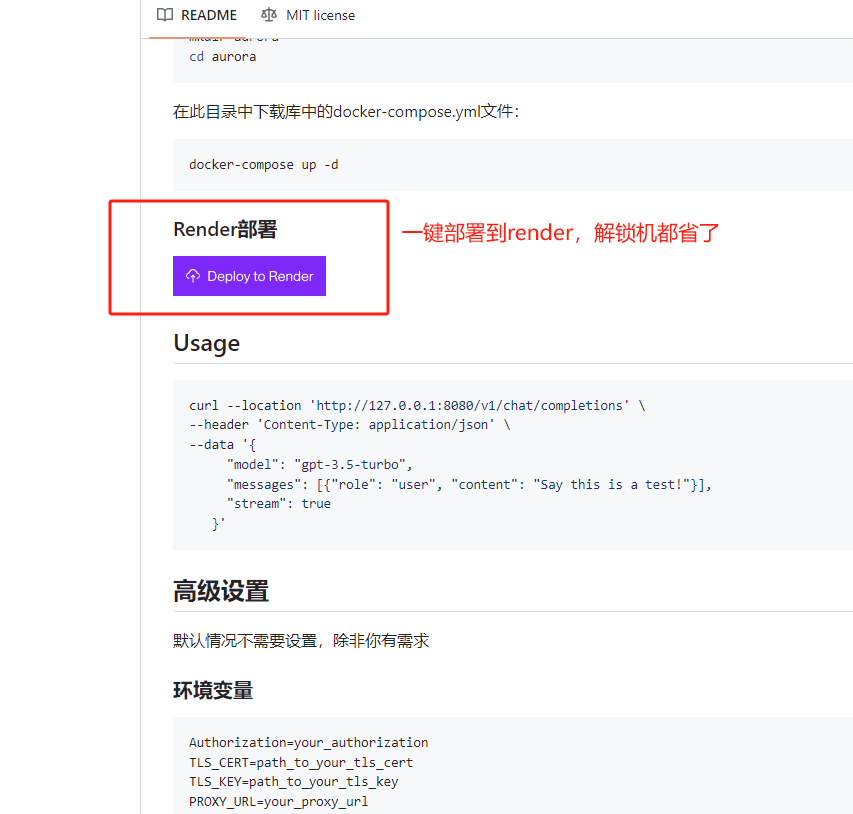This screenshot has width=853, height=814.
Task: Switch to the MIT license tab
Action: click(x=308, y=15)
